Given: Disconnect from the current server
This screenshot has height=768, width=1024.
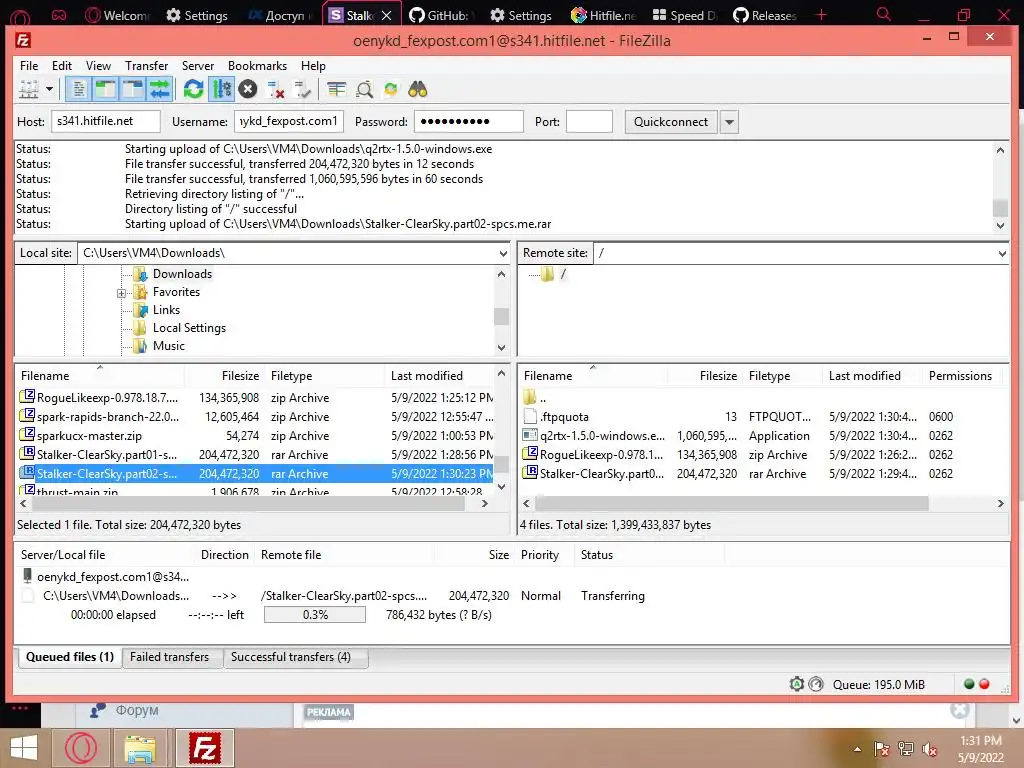Looking at the screenshot, I should 276,89.
